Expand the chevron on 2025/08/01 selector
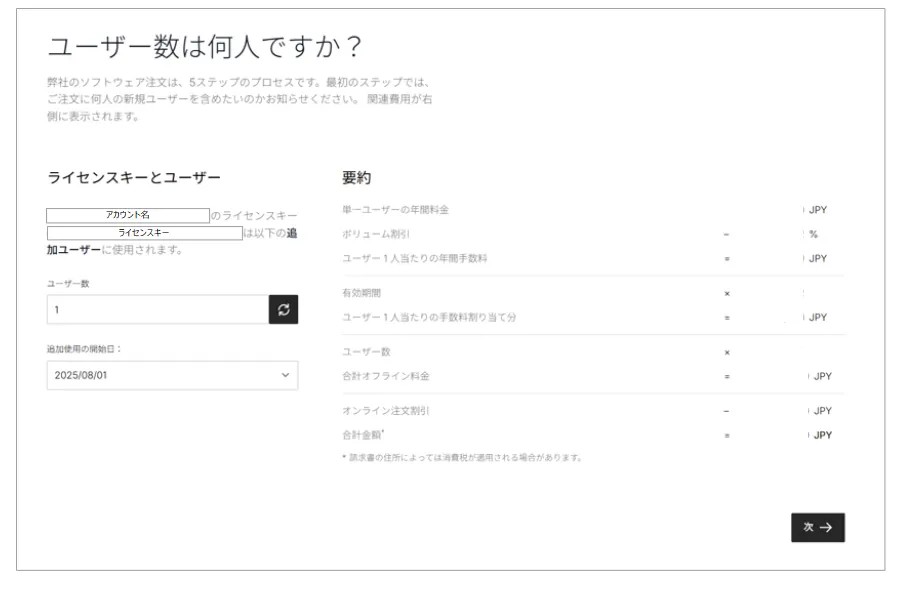Image resolution: width=897 pixels, height=592 pixels. click(285, 375)
